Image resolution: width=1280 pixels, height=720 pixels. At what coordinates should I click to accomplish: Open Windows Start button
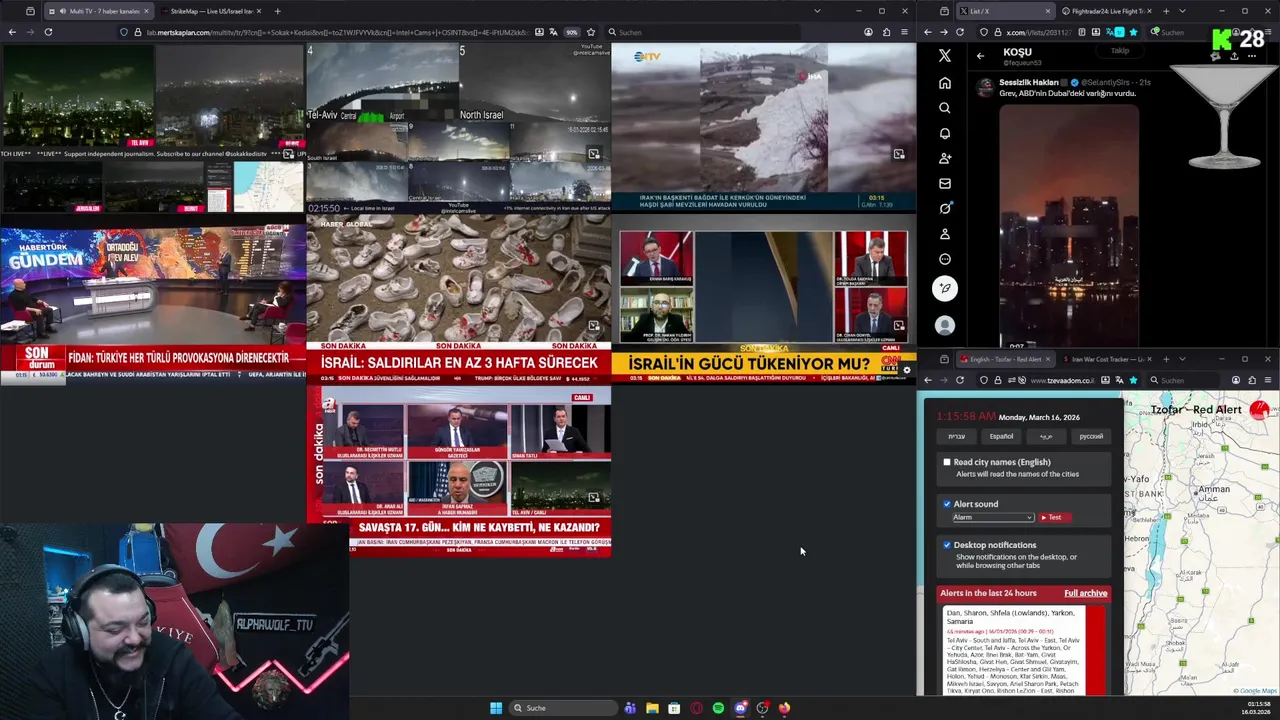pyautogui.click(x=496, y=708)
